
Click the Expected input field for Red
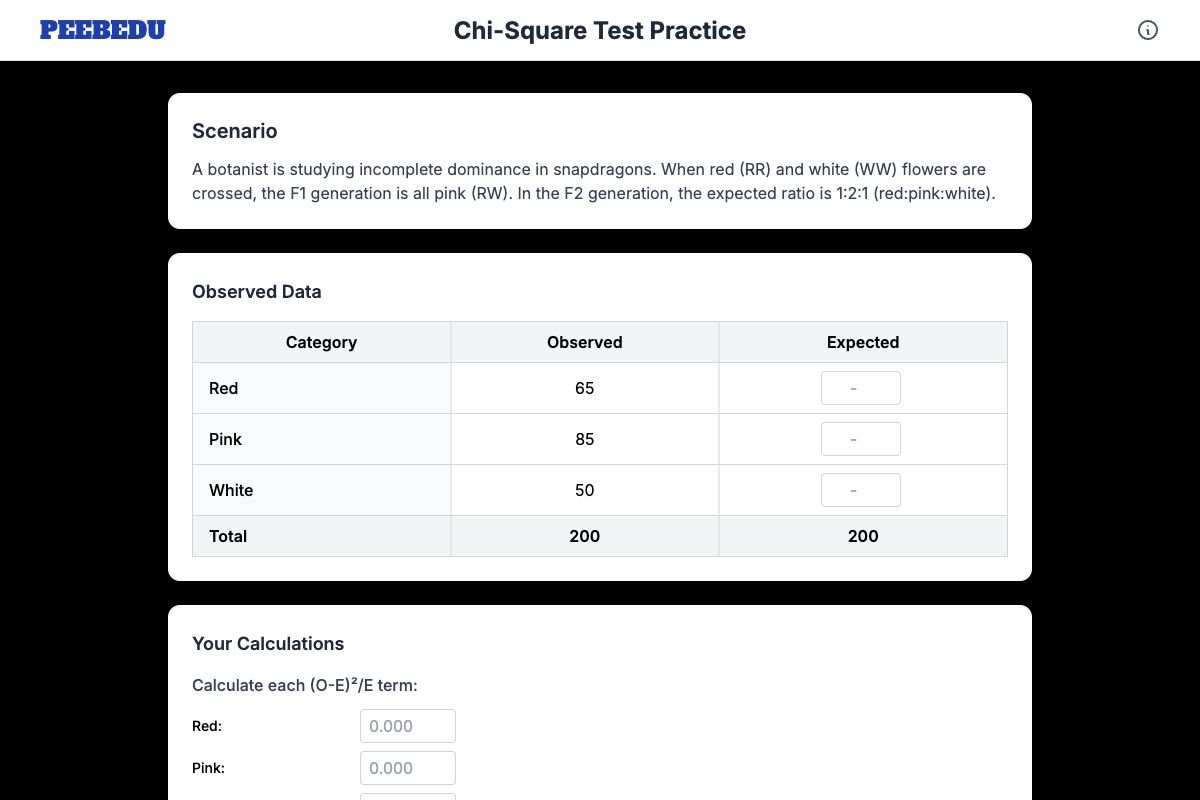click(x=861, y=388)
